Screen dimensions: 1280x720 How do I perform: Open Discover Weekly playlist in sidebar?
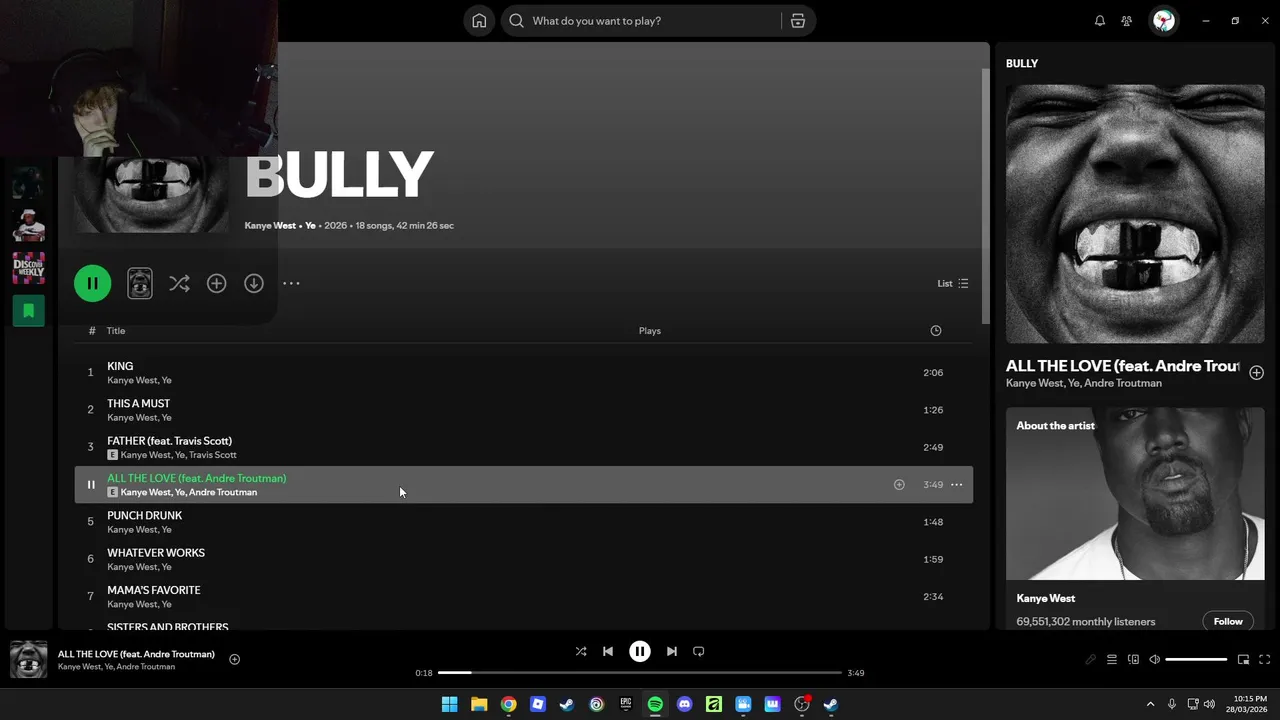point(28,268)
